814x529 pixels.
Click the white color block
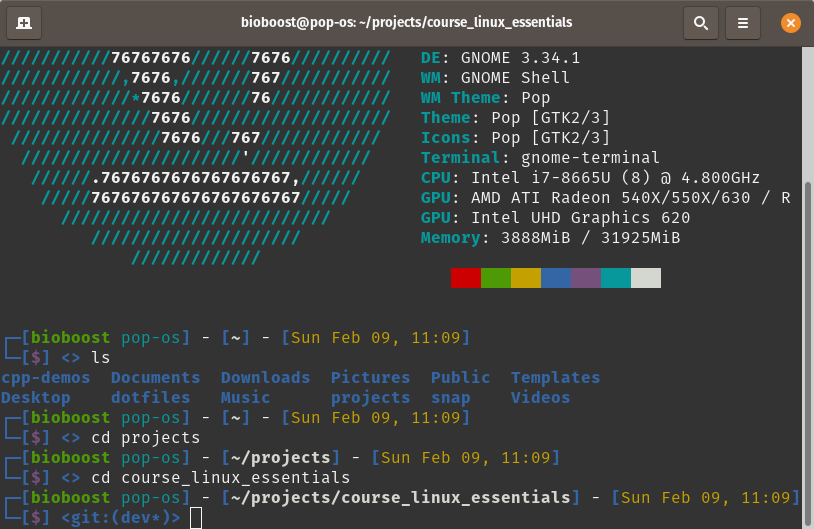click(x=646, y=278)
